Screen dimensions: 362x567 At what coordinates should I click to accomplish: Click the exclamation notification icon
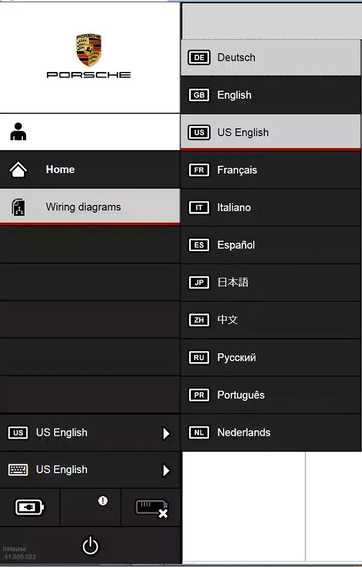tap(103, 500)
